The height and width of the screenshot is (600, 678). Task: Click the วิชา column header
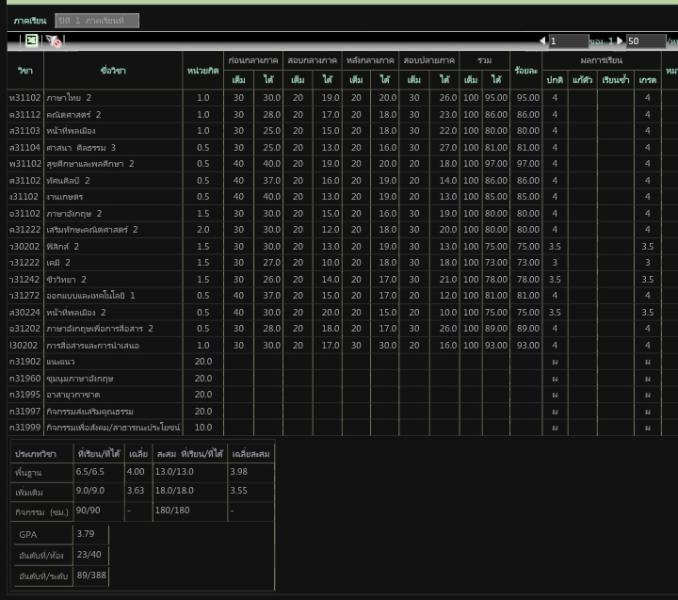(25, 70)
